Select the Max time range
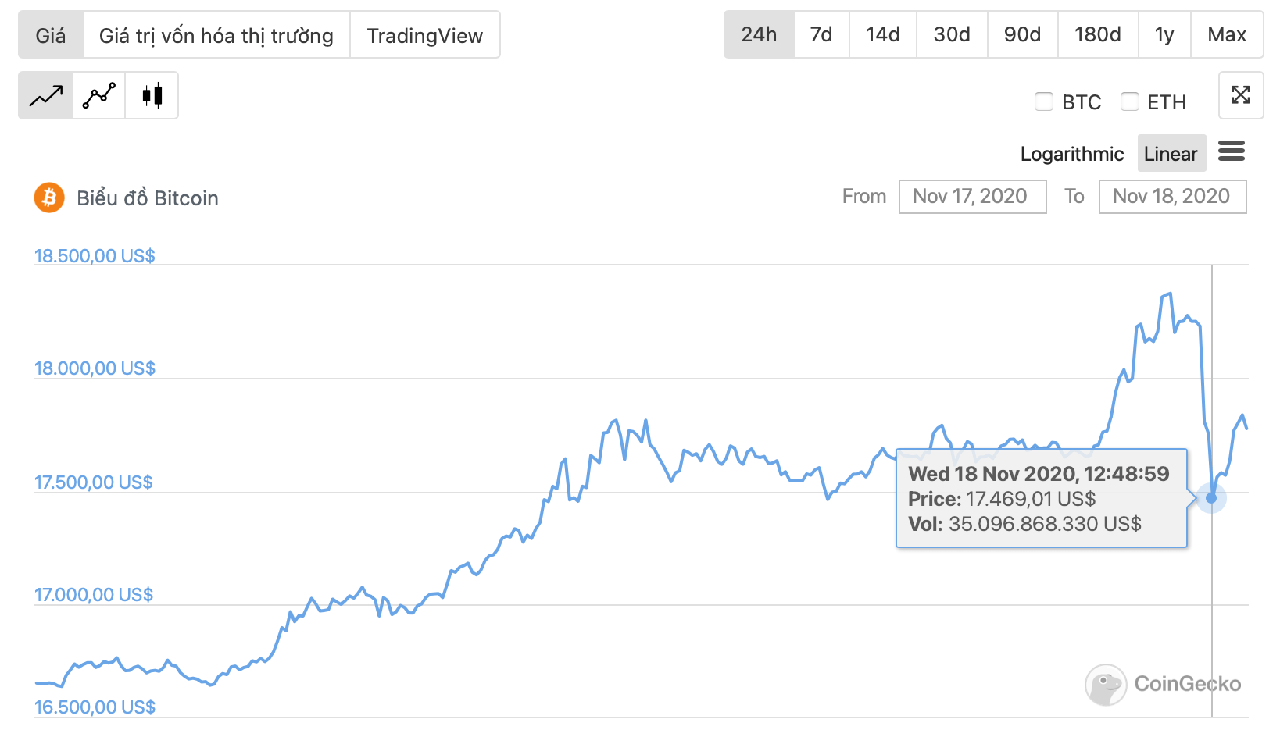This screenshot has height=737, width=1280. coord(1227,35)
